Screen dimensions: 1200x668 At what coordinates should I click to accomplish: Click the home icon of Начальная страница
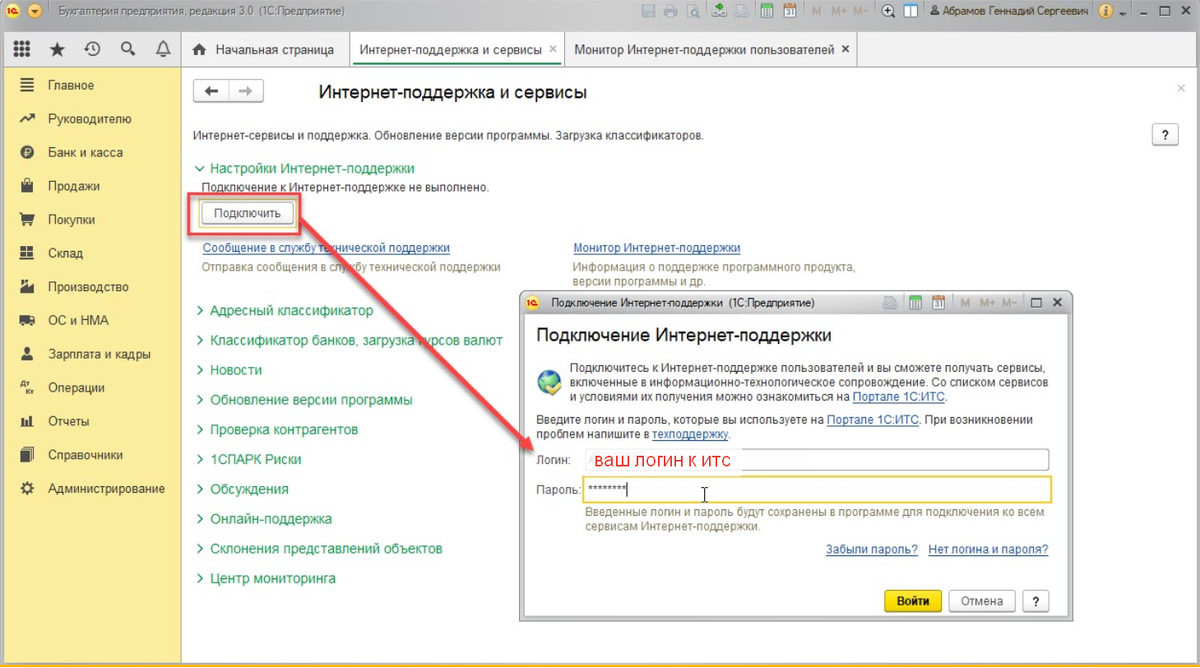point(199,49)
